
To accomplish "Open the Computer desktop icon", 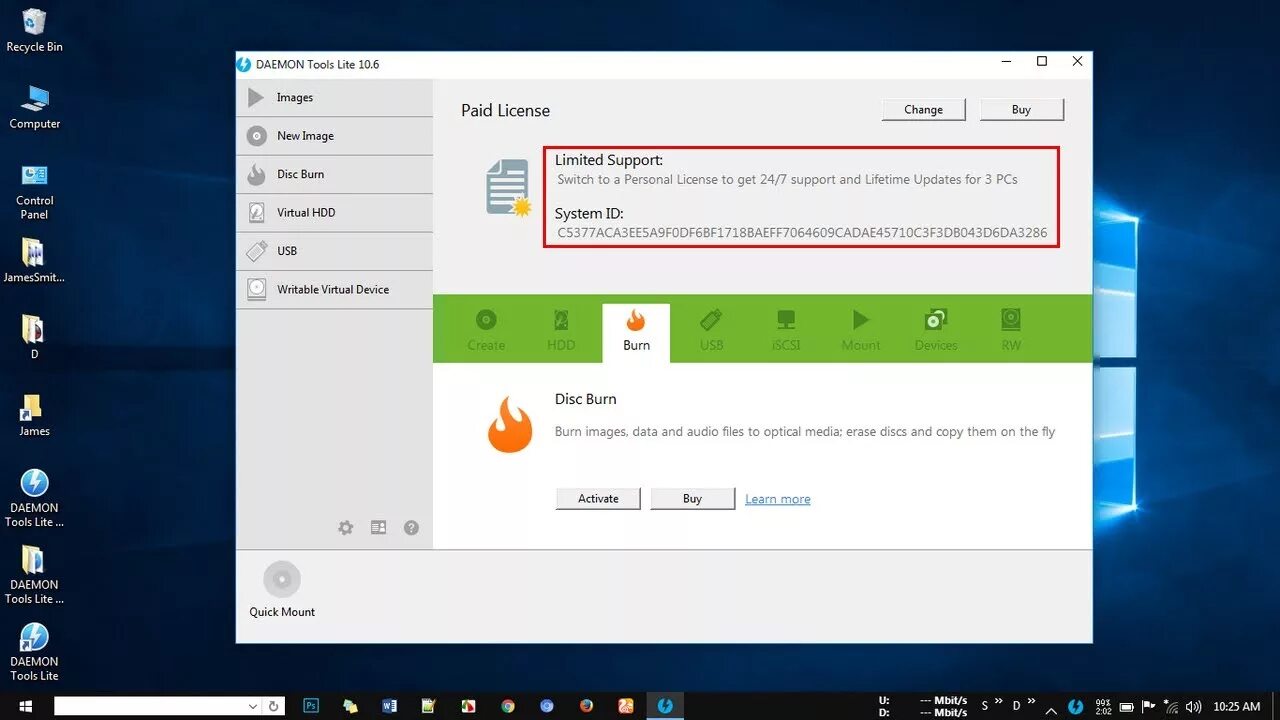I will (34, 107).
